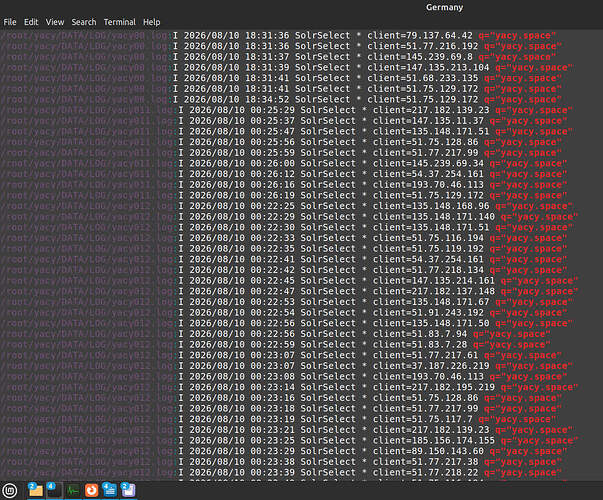
Task: Click the client=37.187.226.219 log entry
Action: 431,366
